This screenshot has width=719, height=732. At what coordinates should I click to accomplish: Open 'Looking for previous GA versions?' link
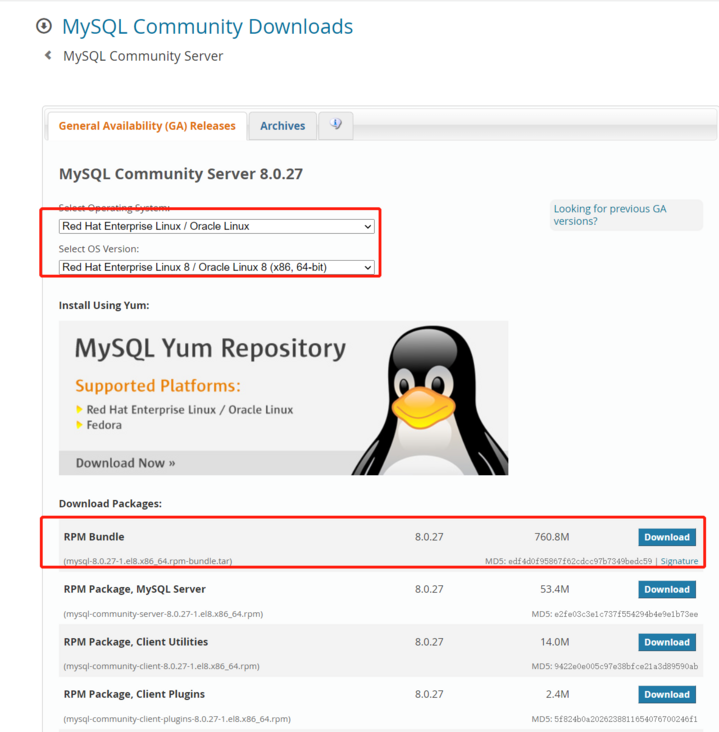click(609, 215)
